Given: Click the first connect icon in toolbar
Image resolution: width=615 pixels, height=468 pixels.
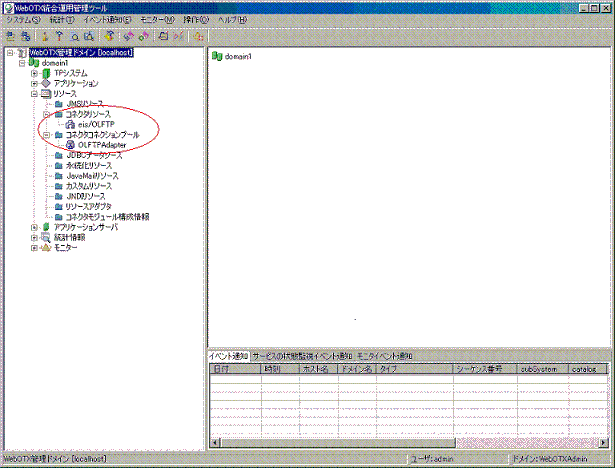Looking at the screenshot, I should point(9,35).
